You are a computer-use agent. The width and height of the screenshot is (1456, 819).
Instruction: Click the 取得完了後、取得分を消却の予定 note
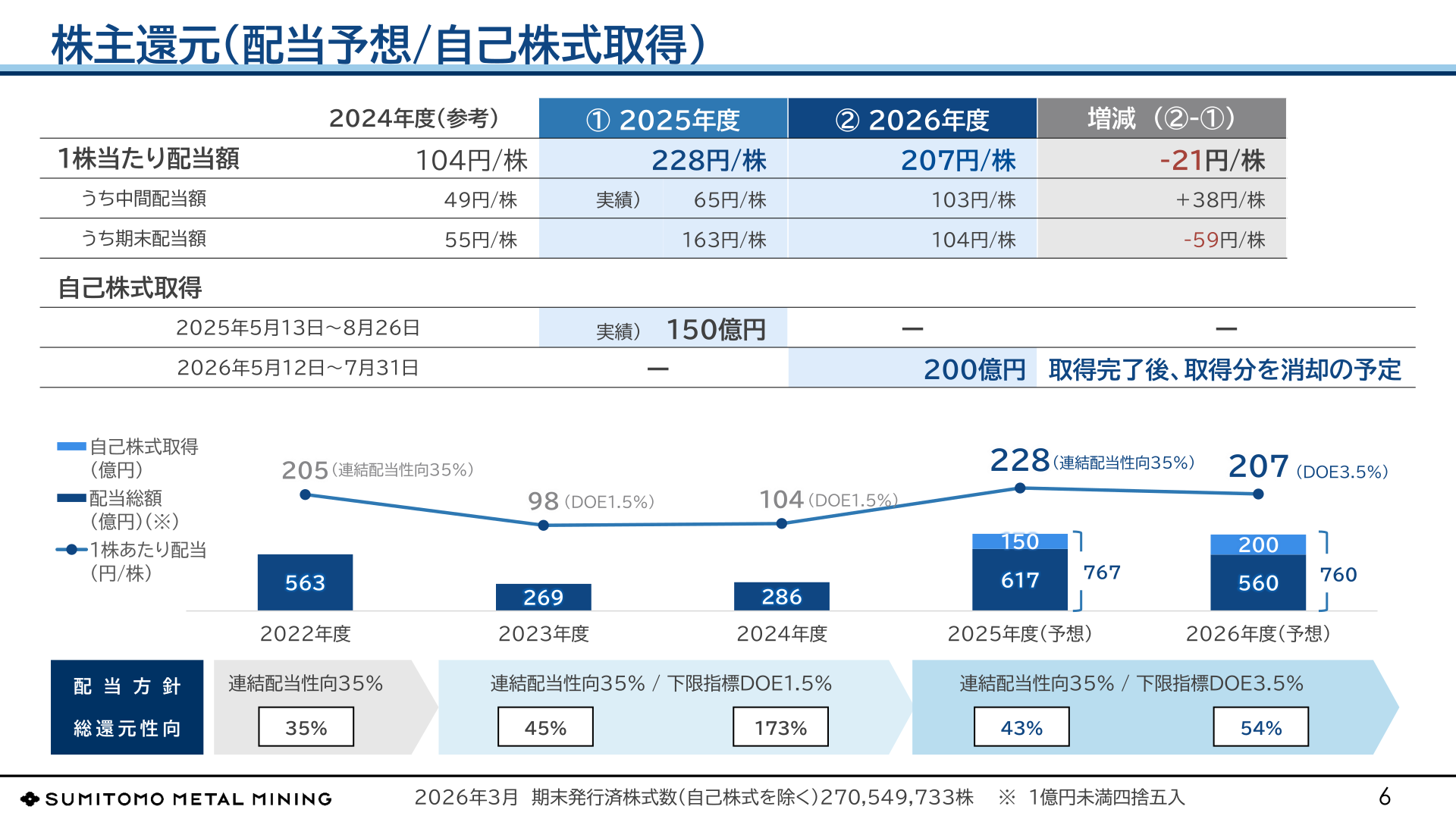click(1225, 369)
